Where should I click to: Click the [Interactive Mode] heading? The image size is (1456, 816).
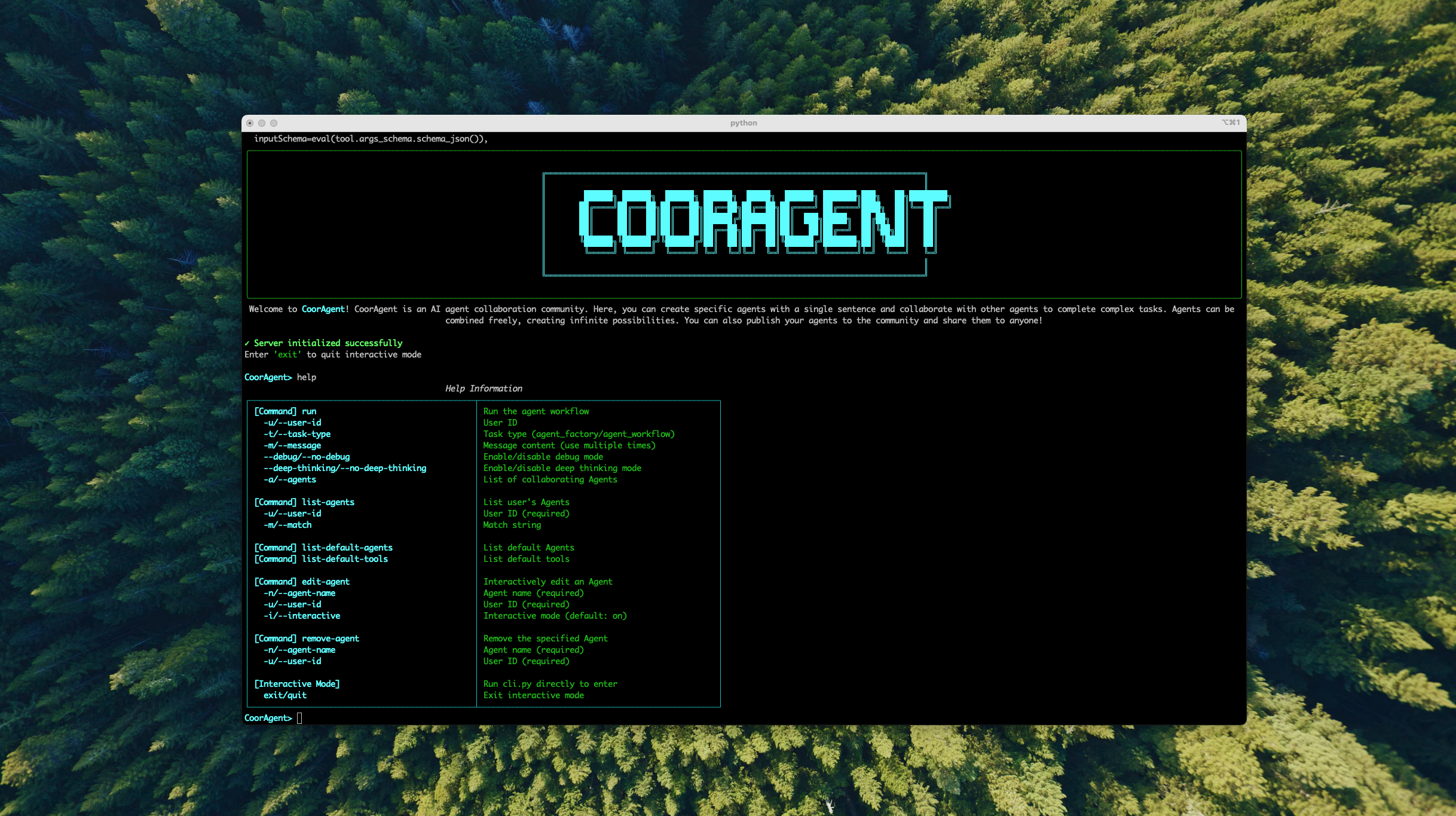click(x=297, y=684)
